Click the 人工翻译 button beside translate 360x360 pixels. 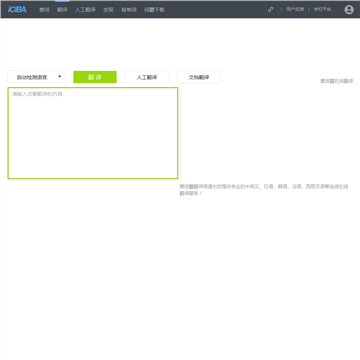coord(147,77)
